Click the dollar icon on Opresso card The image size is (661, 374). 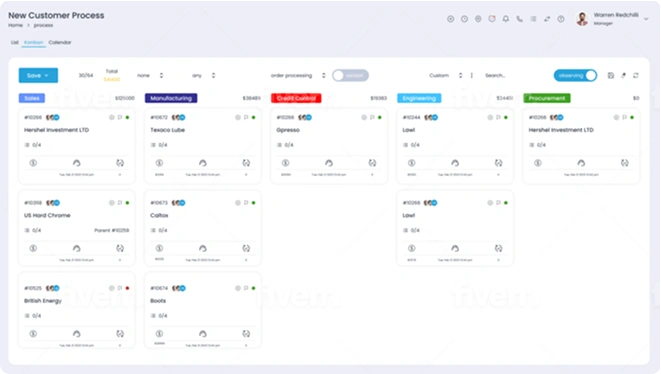point(285,163)
